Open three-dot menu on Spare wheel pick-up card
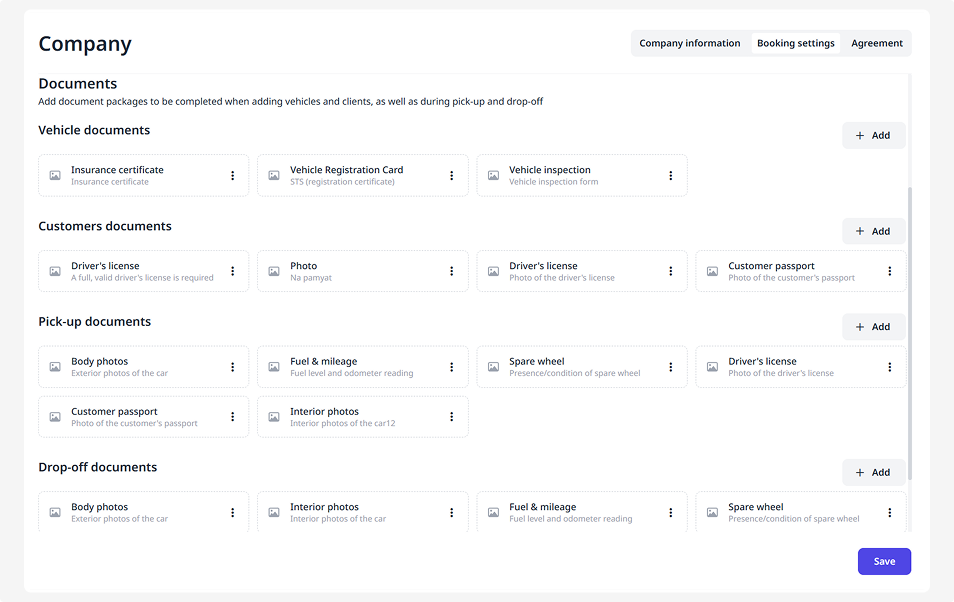Screen dimensions: 954x602 point(671,367)
